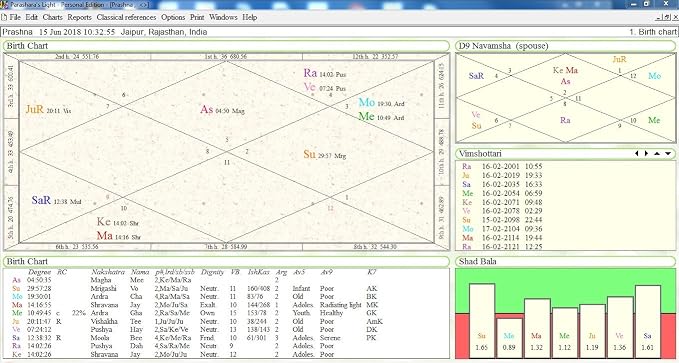
Task: Click 'SaR' in the D9 Navamsha chart
Action: 476,76
